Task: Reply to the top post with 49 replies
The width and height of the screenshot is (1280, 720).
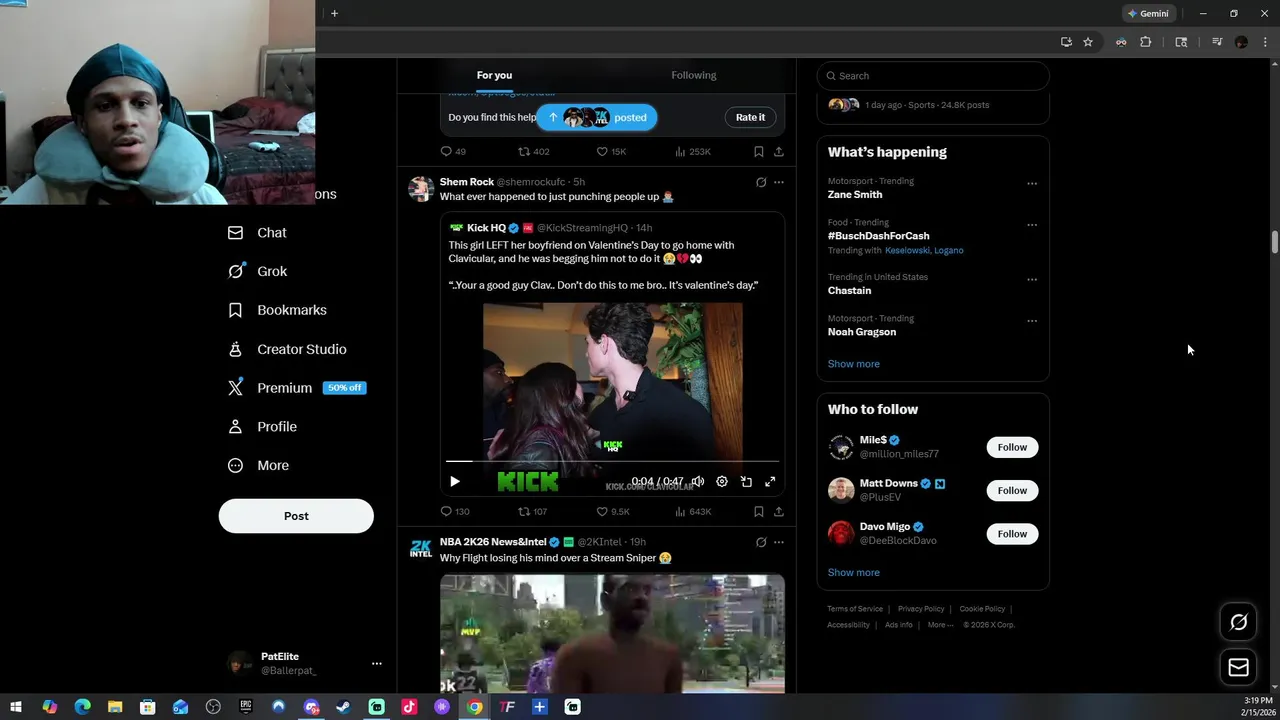Action: [453, 151]
